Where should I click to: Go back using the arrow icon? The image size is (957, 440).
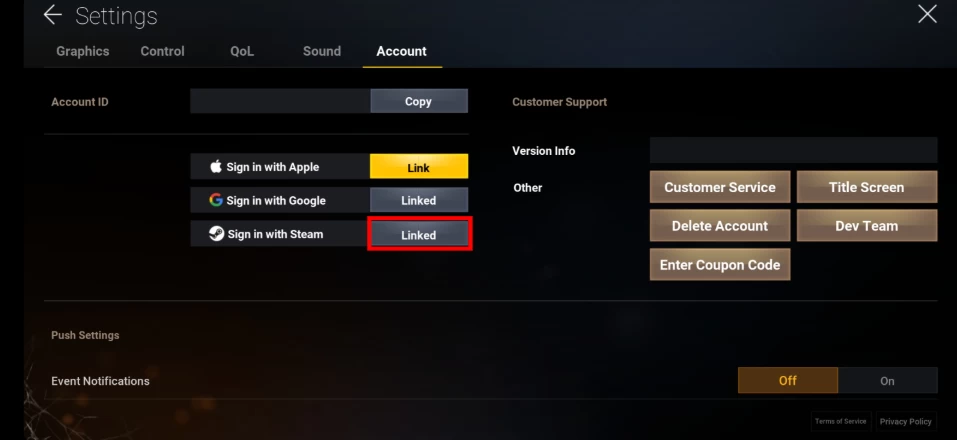coord(53,15)
